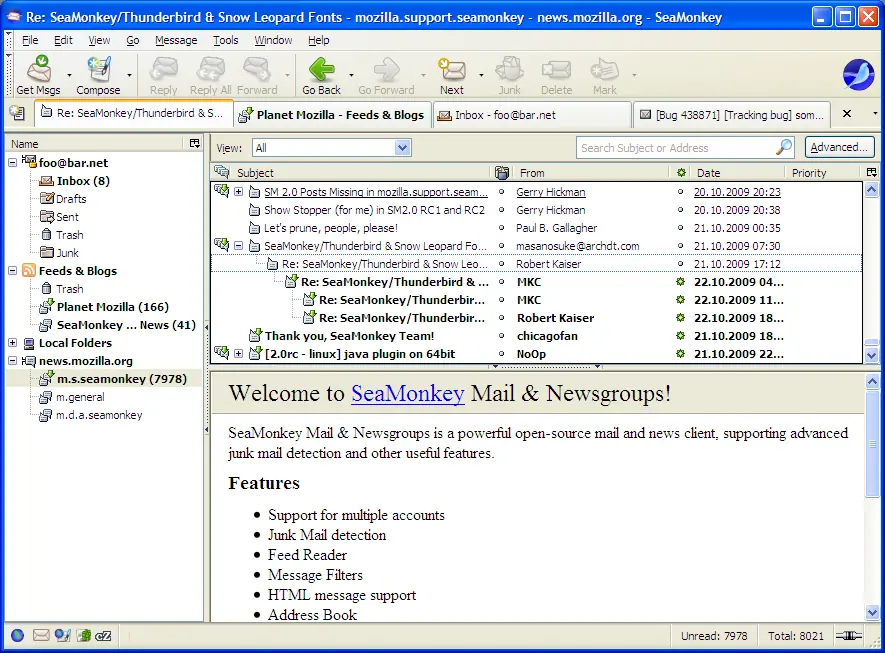Click the Reply toolbar icon
885x653 pixels.
[164, 69]
